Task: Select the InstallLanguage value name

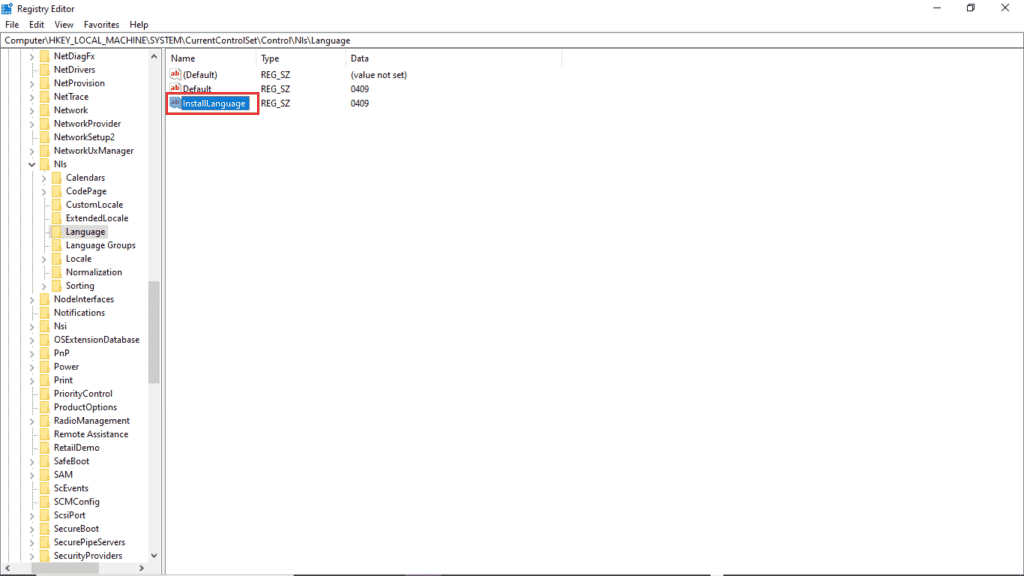Action: pyautogui.click(x=214, y=103)
